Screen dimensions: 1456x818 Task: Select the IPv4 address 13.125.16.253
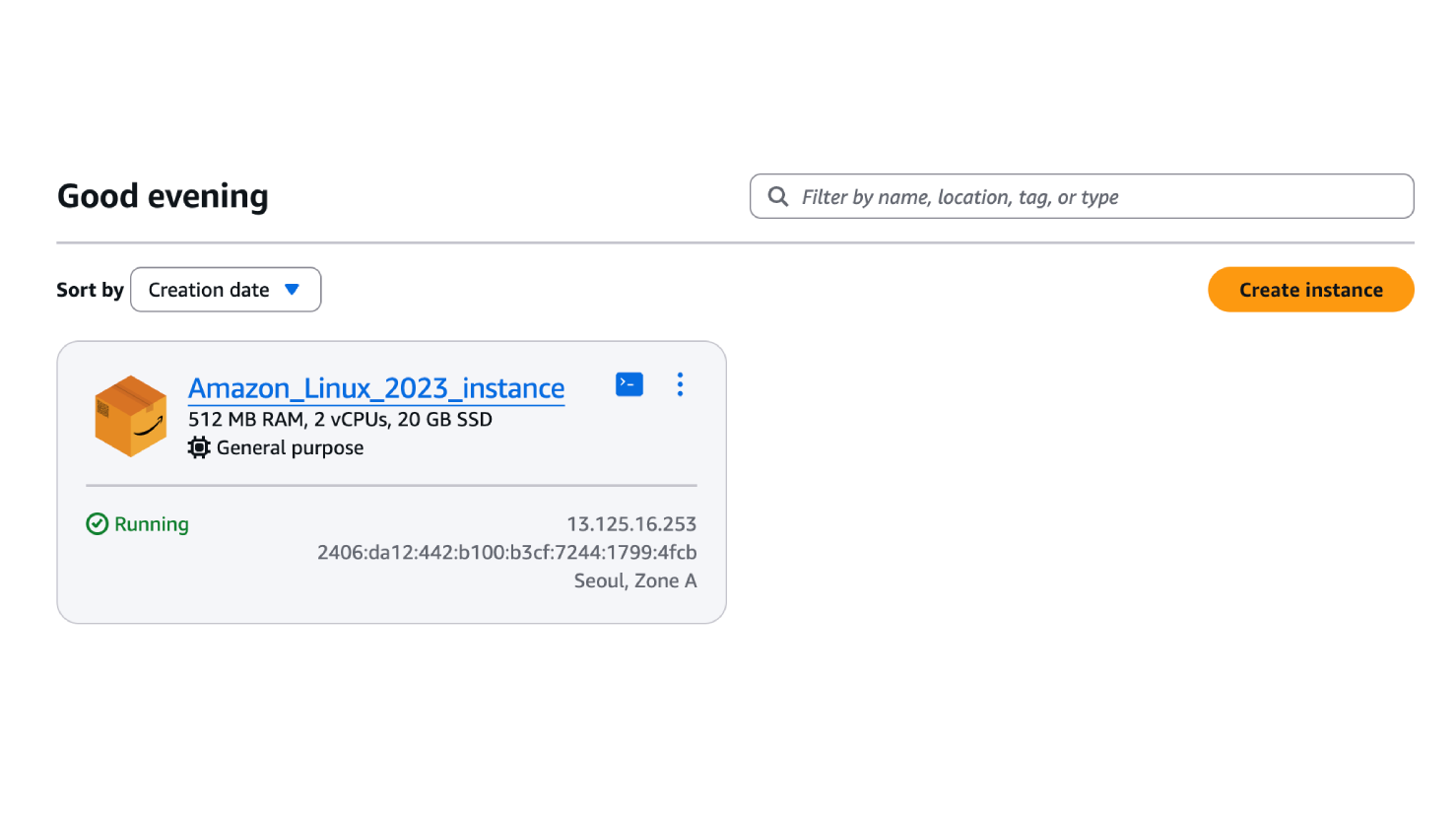click(631, 523)
